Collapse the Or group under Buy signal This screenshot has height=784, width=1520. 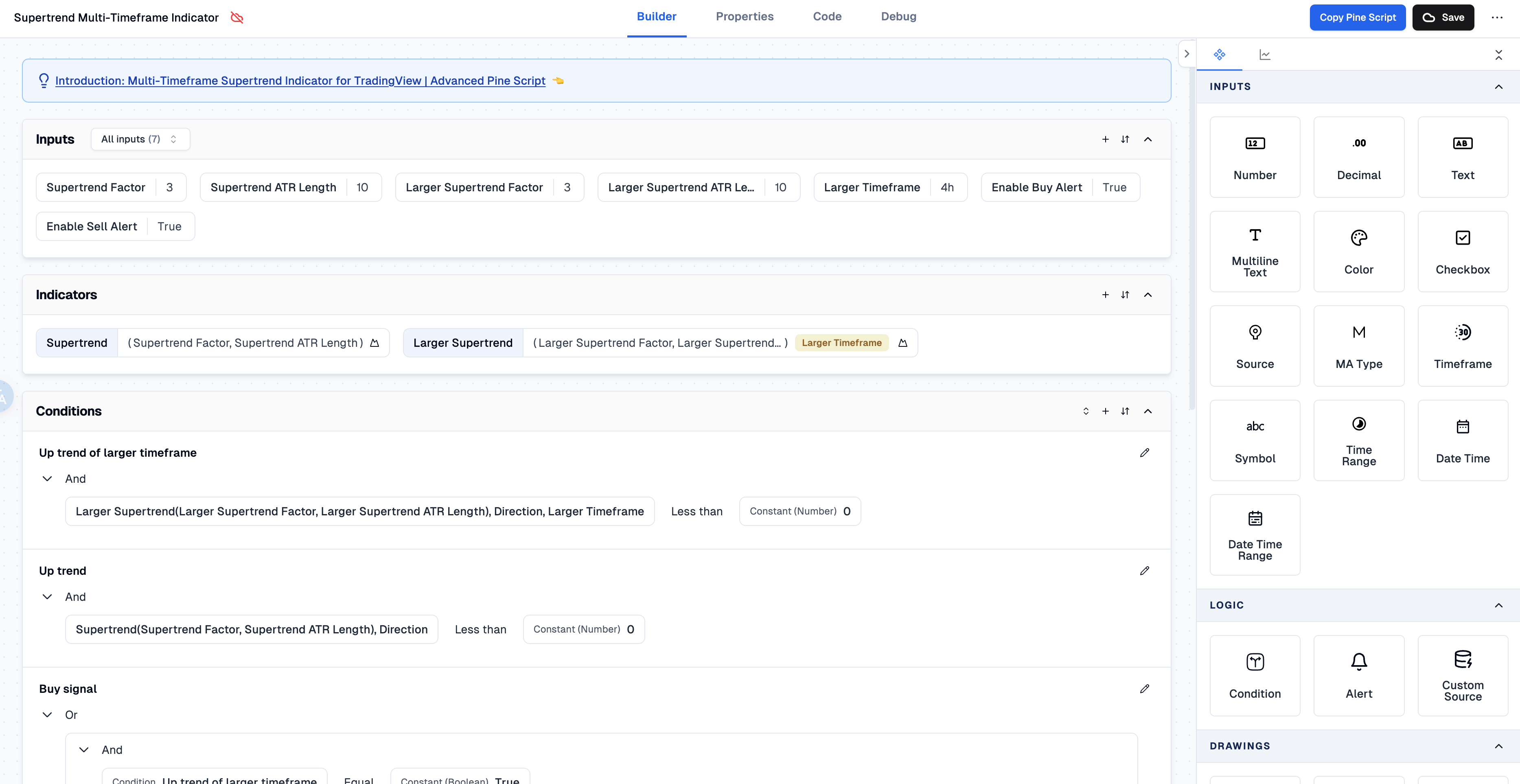[47, 714]
